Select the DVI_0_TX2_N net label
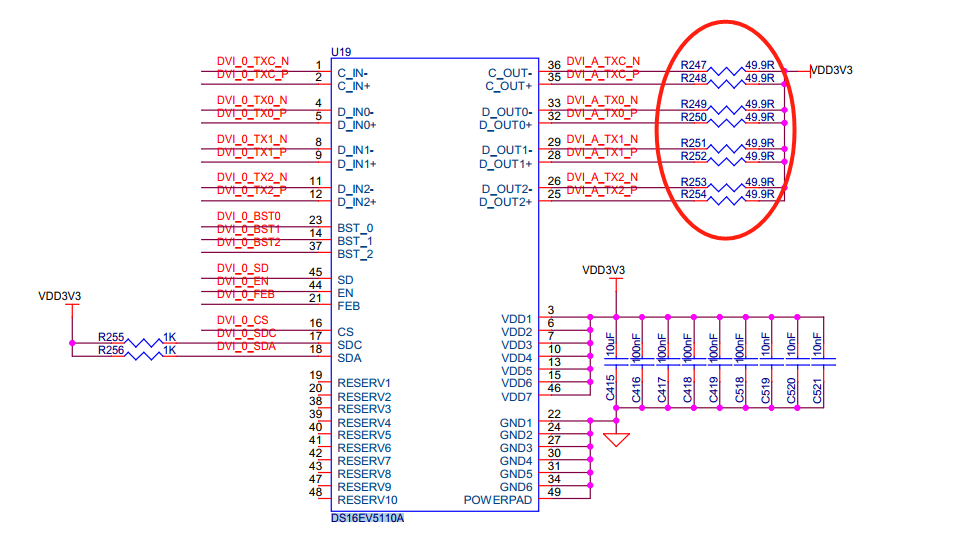Viewport: 961px width, 546px height. click(252, 177)
